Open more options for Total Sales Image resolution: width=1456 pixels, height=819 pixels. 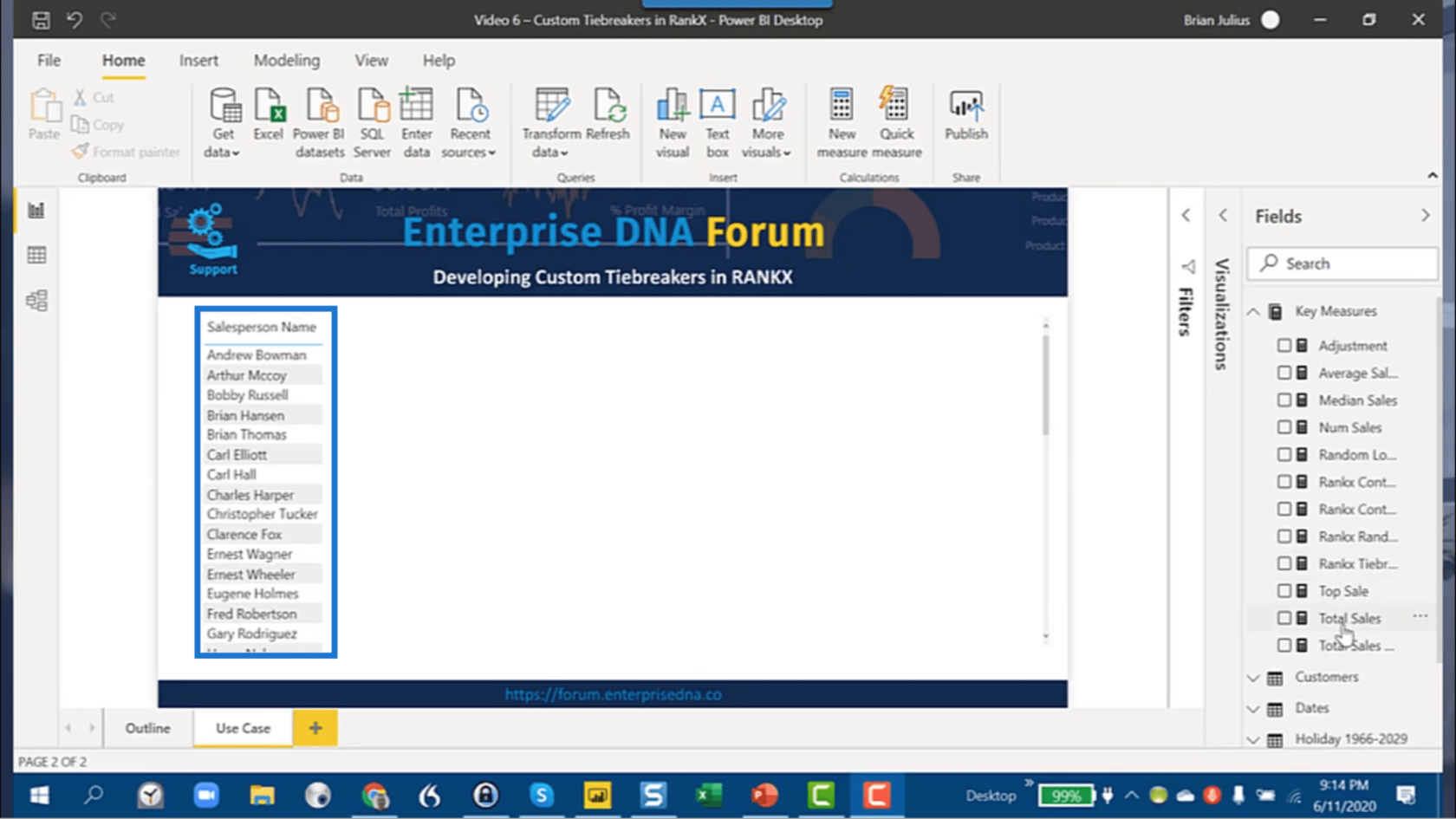point(1420,616)
